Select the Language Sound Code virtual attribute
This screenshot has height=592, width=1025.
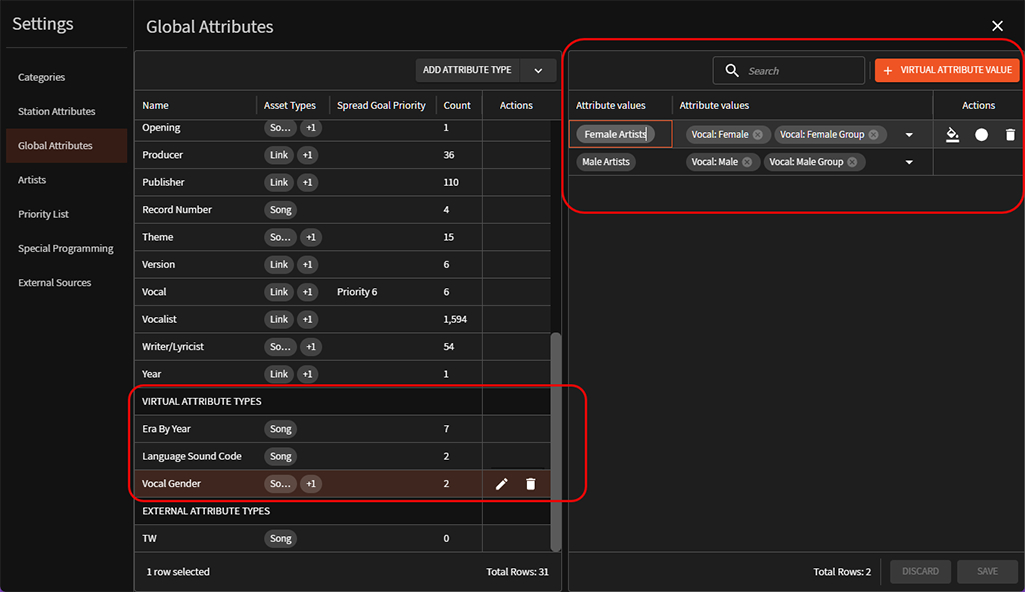point(343,457)
